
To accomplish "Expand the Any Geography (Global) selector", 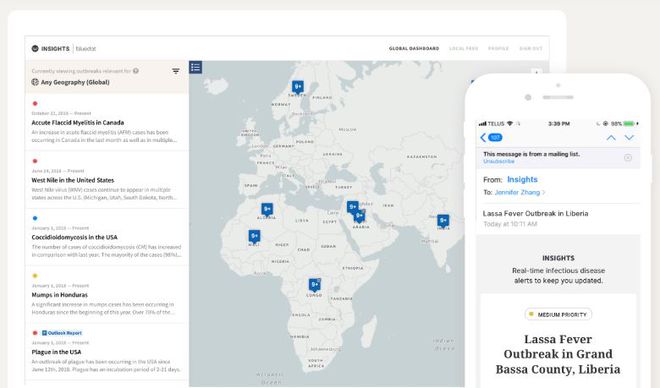I will [71, 82].
